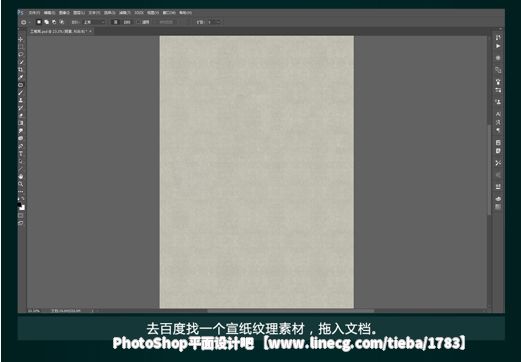Image resolution: width=521 pixels, height=362 pixels.
Task: Open the Clone Source panel icon
Action: pos(498,102)
